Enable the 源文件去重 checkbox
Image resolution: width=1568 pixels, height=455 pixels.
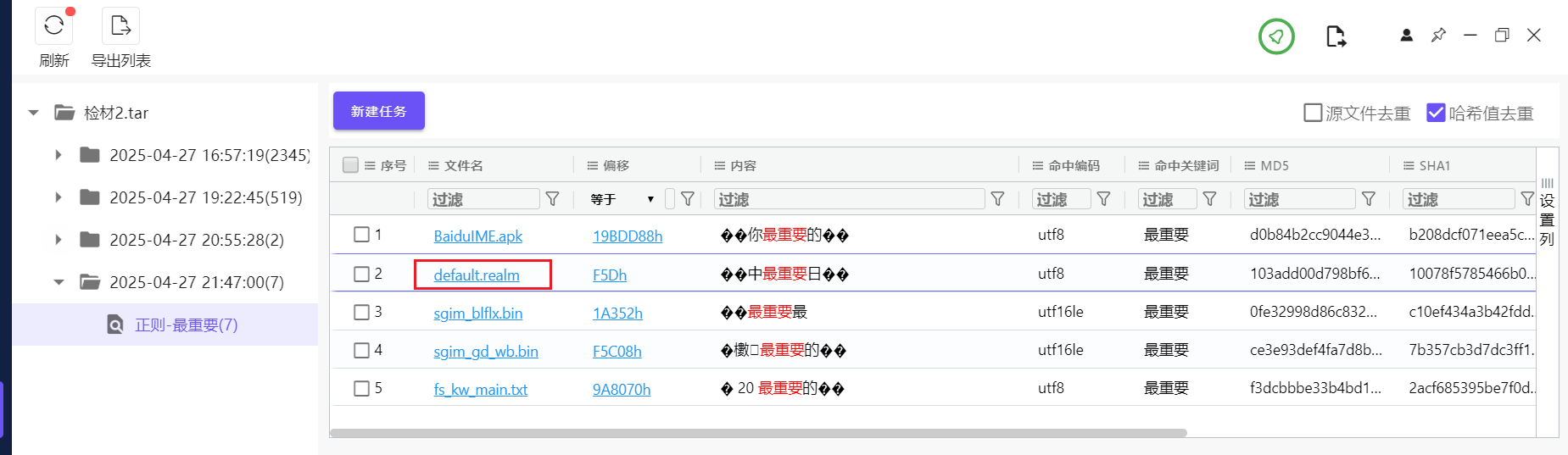click(x=1313, y=113)
